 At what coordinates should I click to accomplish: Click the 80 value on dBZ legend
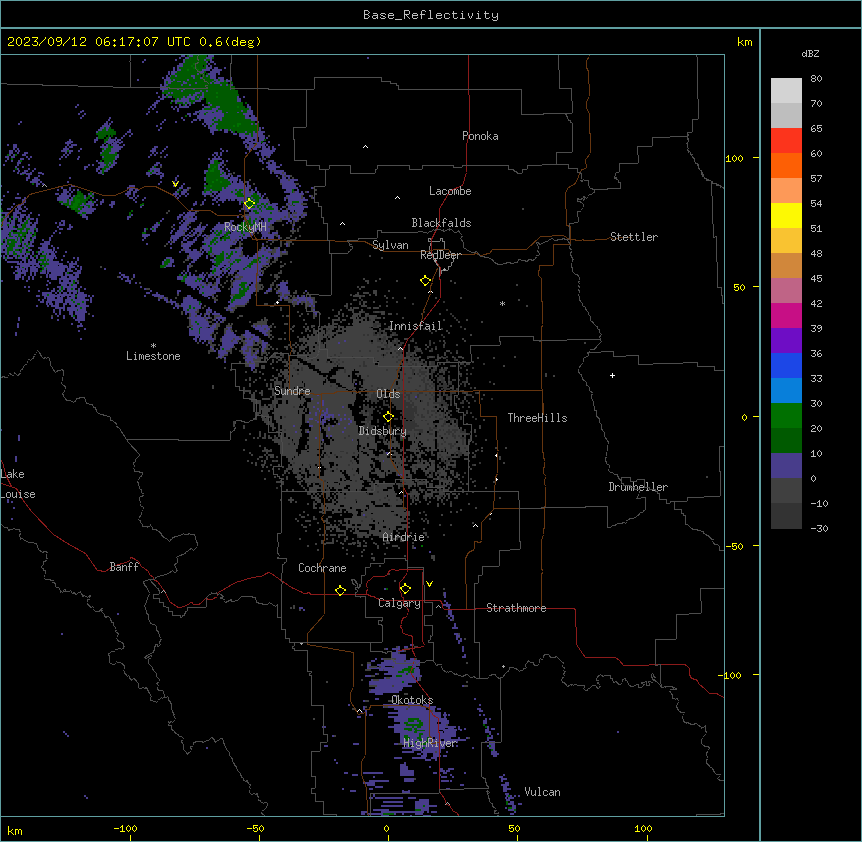[816, 78]
